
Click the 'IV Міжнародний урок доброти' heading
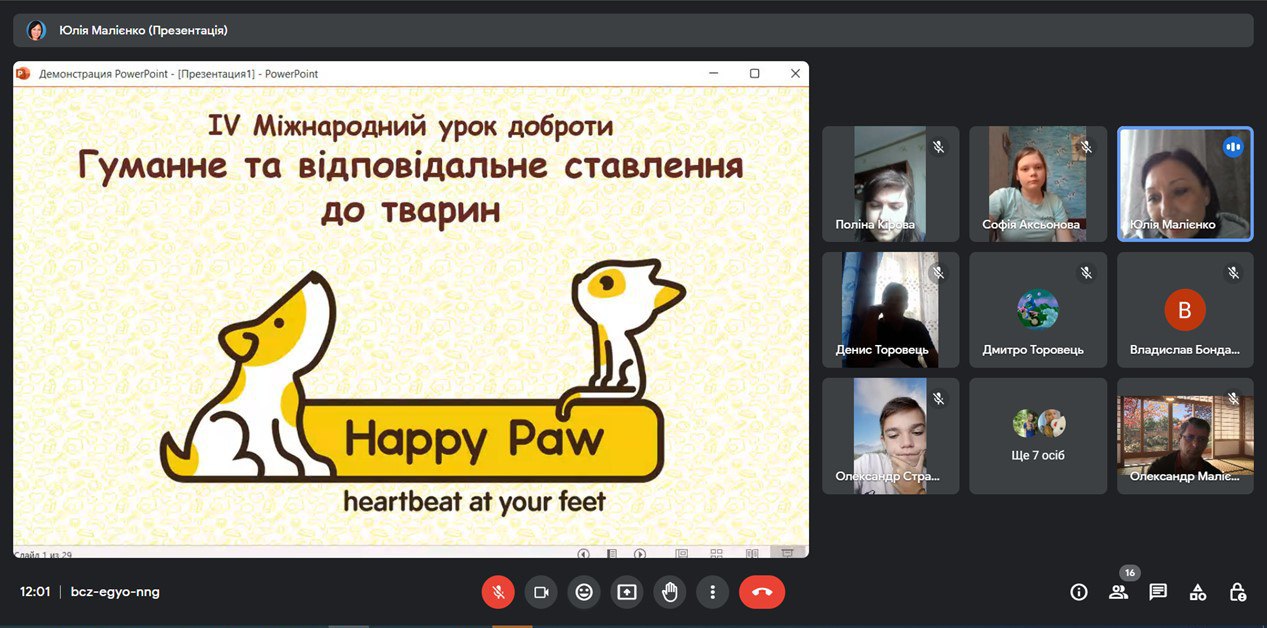click(410, 126)
